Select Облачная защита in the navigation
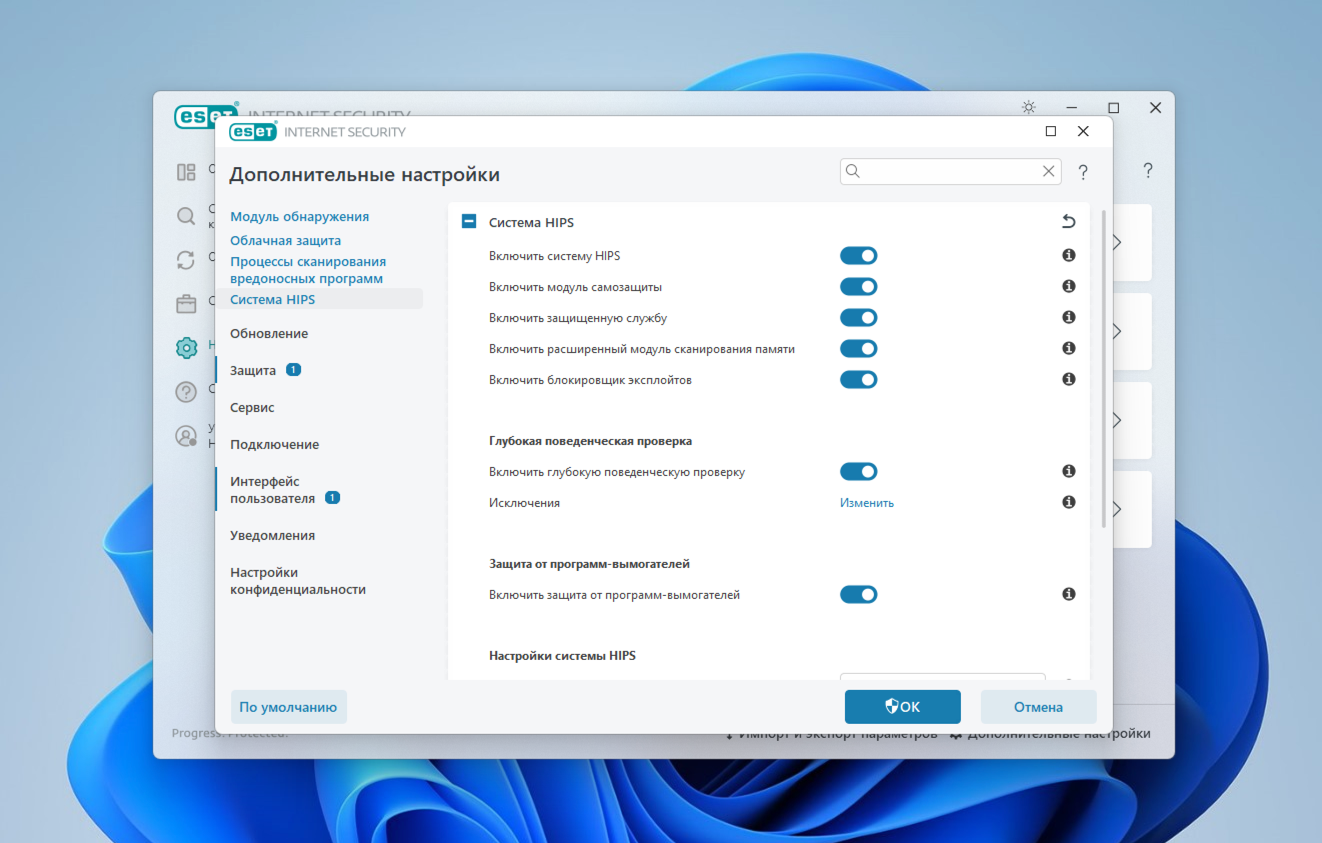Viewport: 1322px width, 843px height. click(x=285, y=241)
